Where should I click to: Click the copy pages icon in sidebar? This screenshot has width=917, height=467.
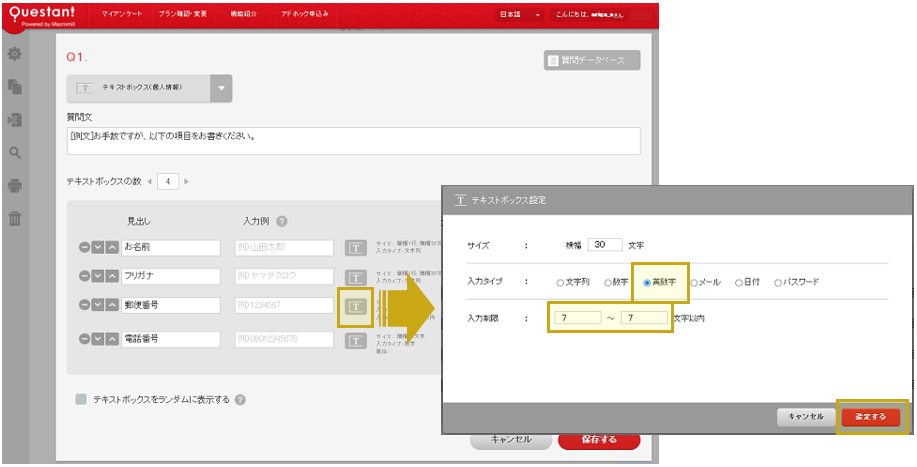point(15,87)
